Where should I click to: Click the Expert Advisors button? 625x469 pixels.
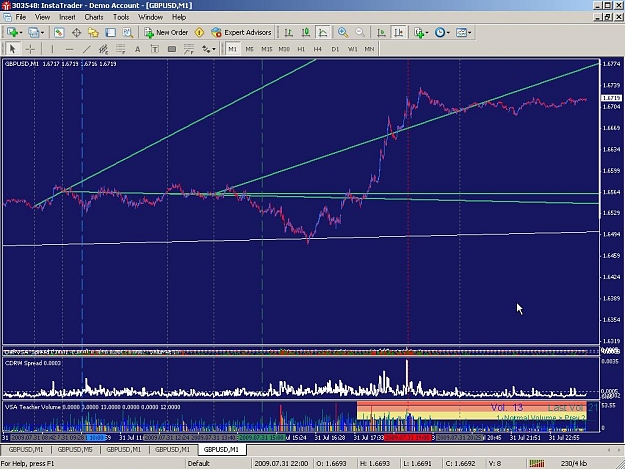pos(242,32)
